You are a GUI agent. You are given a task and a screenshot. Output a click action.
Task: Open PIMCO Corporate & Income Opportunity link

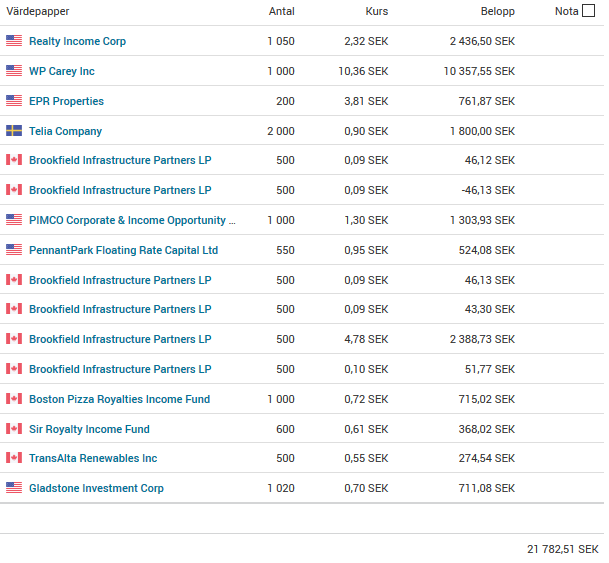coord(132,220)
